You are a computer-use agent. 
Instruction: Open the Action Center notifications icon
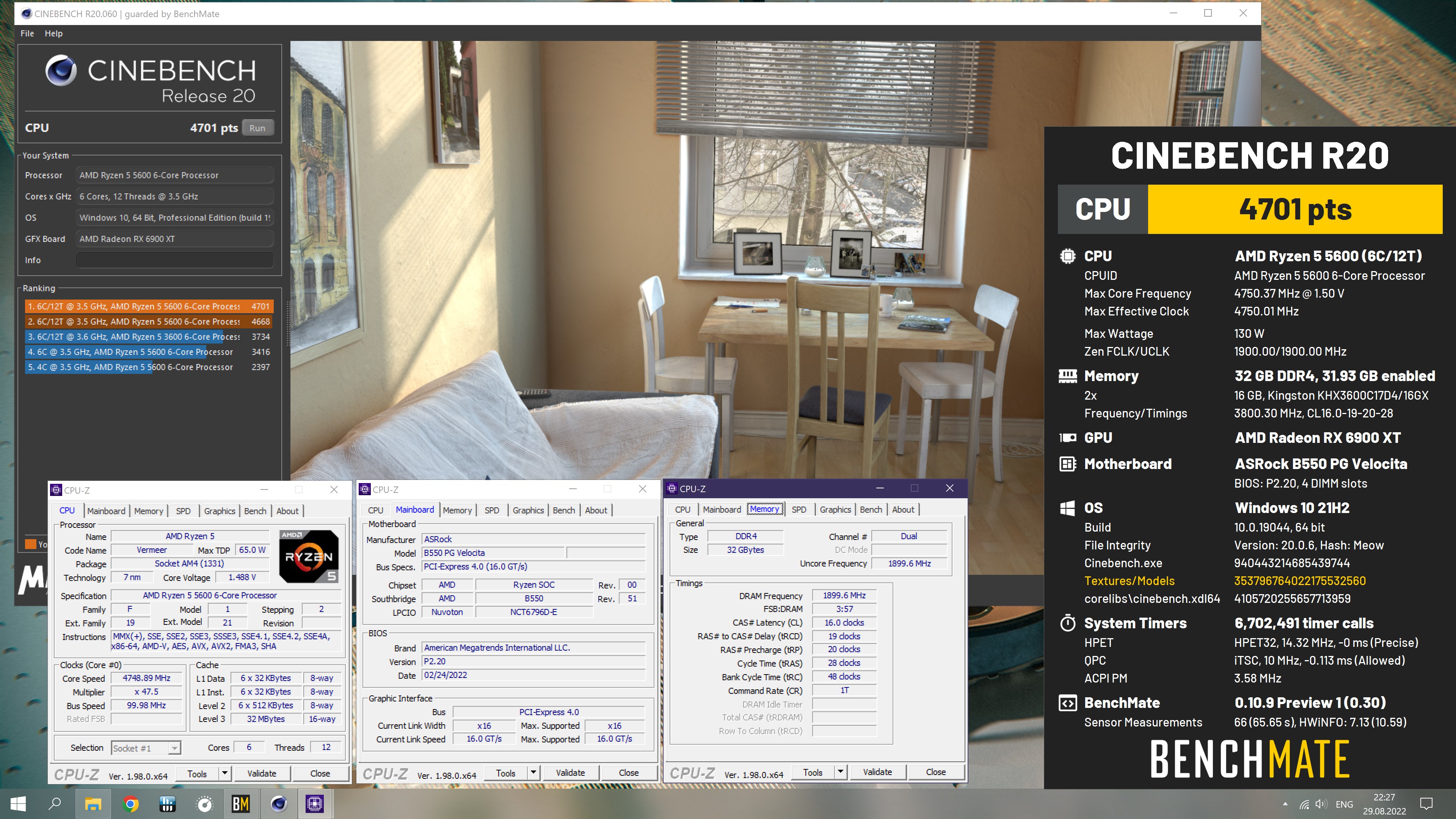(1426, 804)
